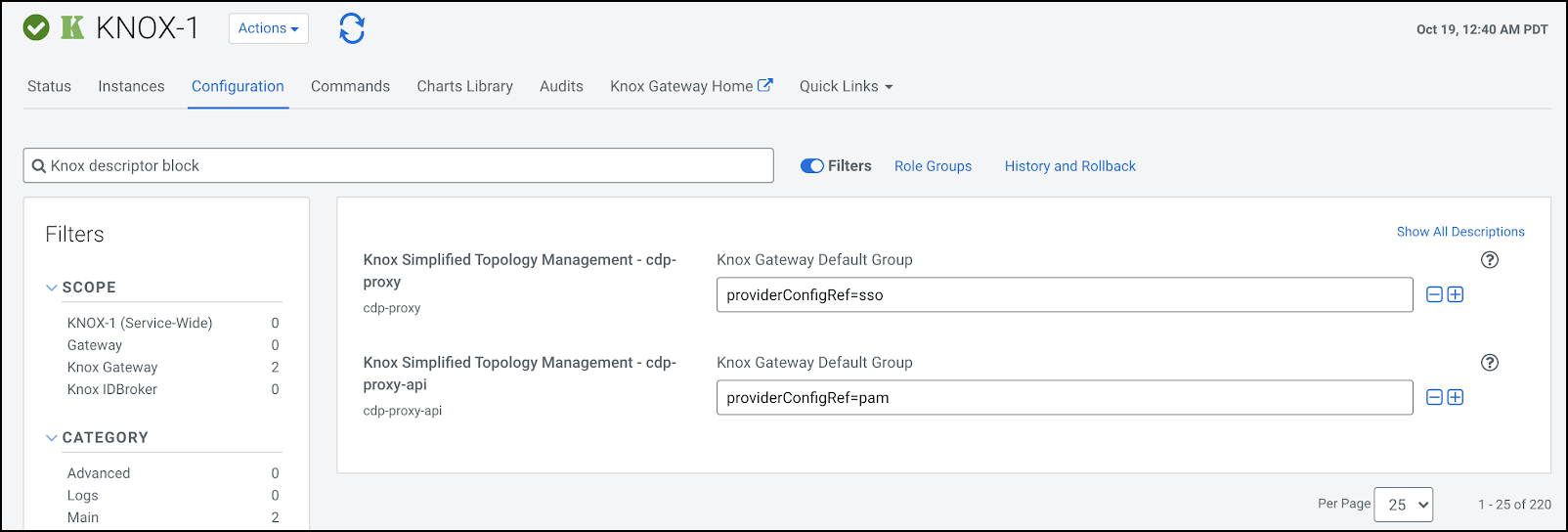
Task: Open help icon for cdp-proxy setting
Action: 1489,260
